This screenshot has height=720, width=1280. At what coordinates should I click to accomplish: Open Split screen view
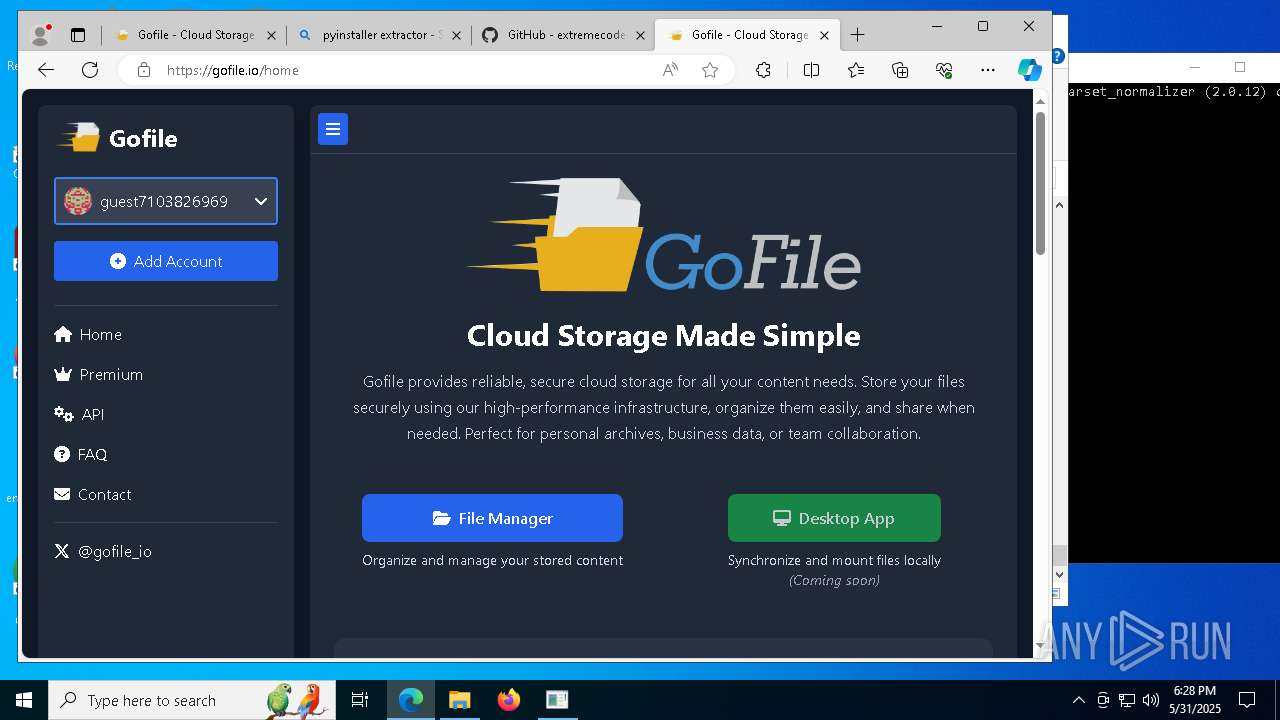(x=811, y=70)
